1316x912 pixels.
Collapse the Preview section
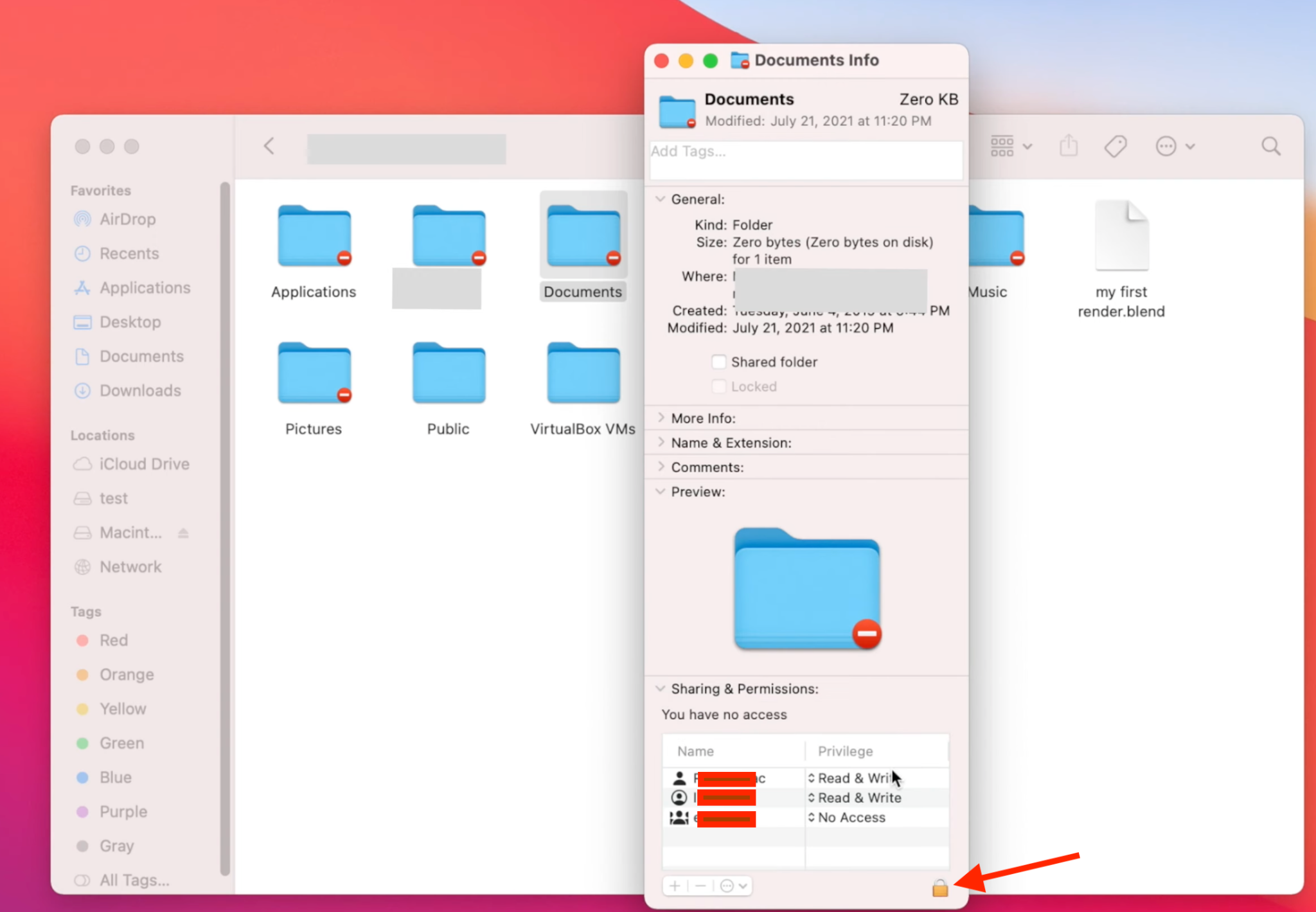pyautogui.click(x=661, y=491)
